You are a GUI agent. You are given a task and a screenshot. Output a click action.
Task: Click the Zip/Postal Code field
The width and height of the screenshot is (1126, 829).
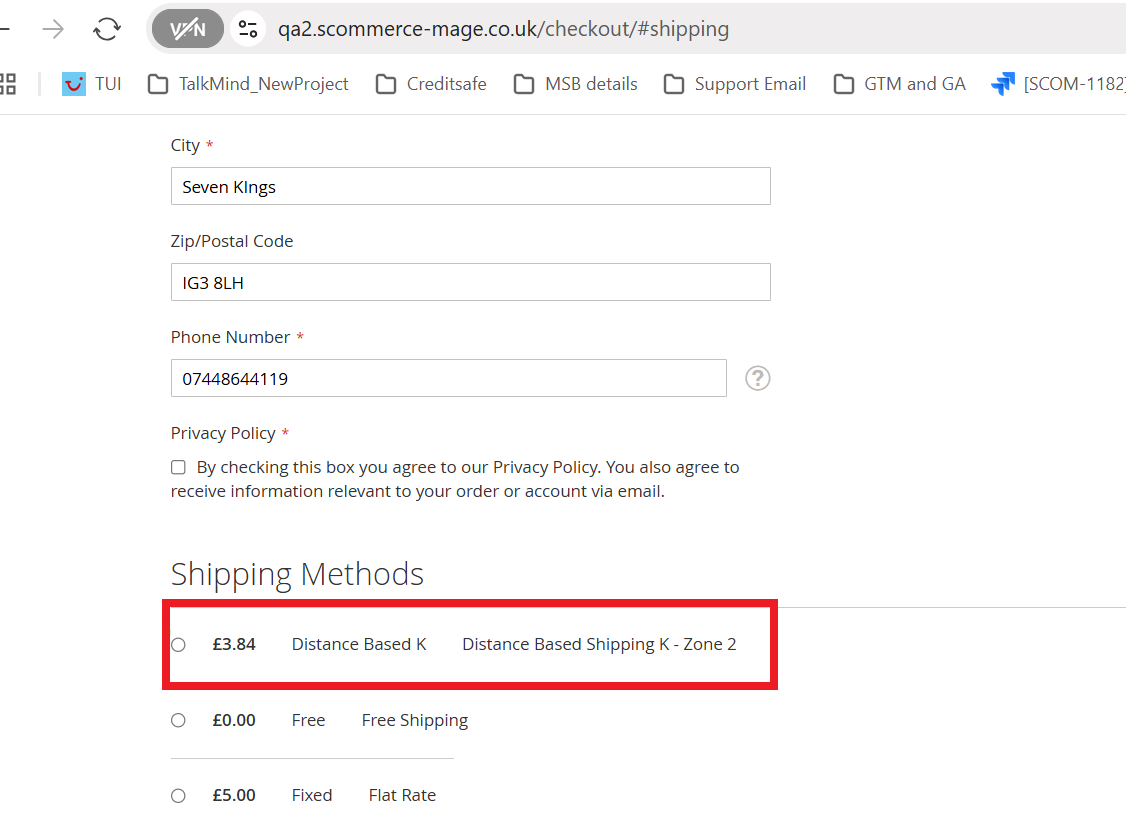click(470, 283)
